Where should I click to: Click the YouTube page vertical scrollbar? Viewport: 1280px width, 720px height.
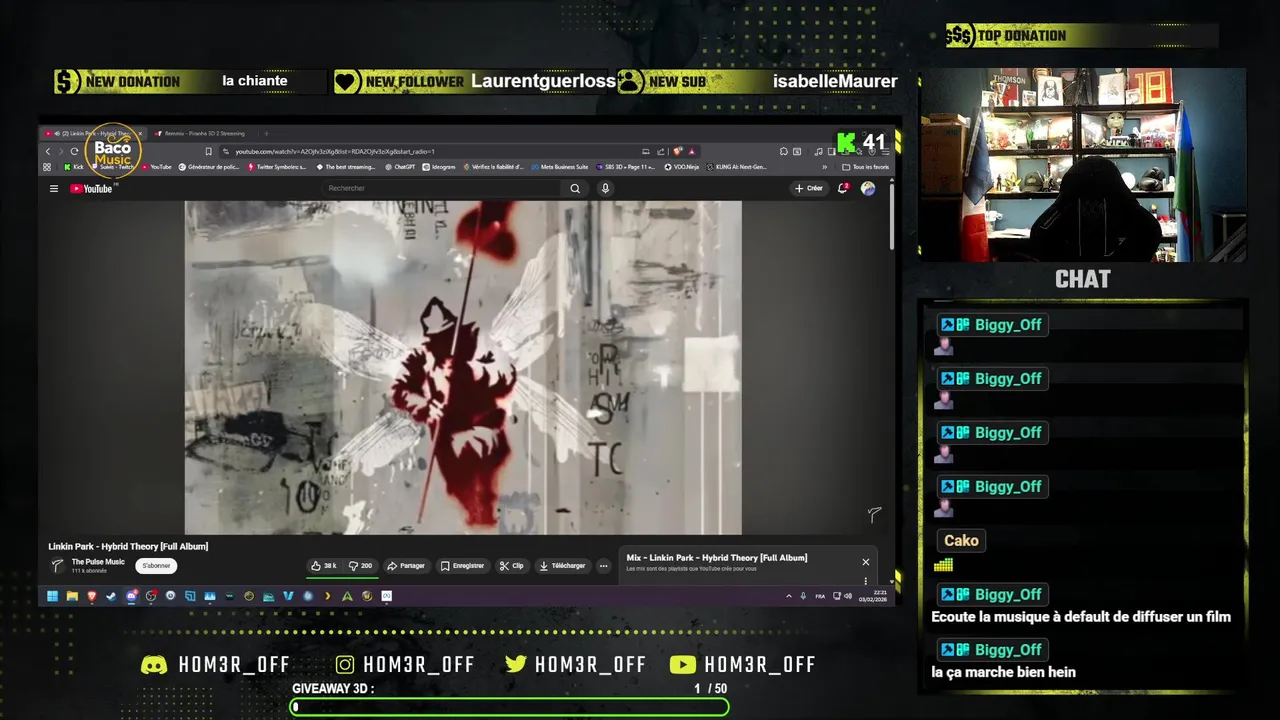click(892, 215)
